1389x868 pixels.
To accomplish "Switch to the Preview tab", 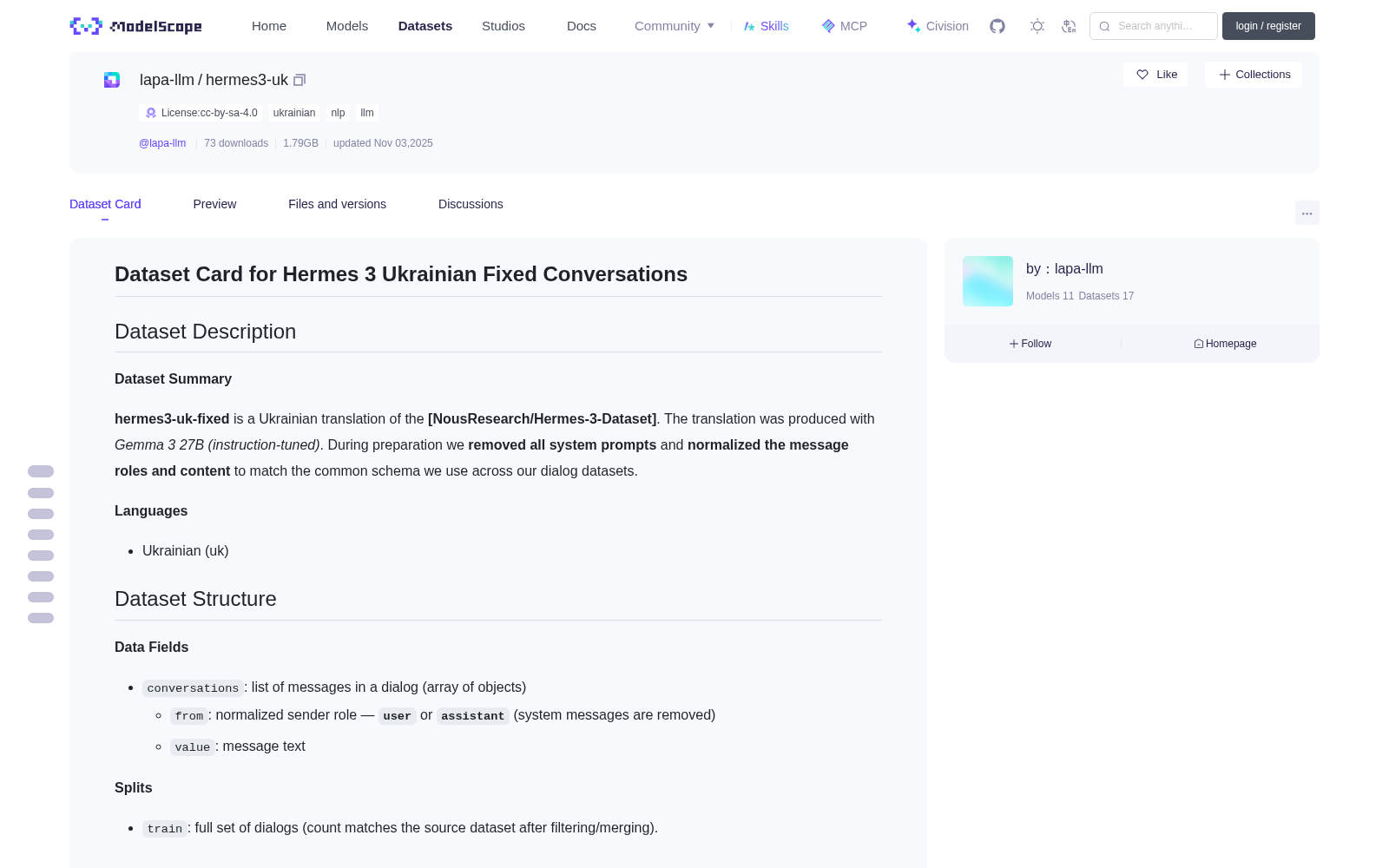I will 214,204.
